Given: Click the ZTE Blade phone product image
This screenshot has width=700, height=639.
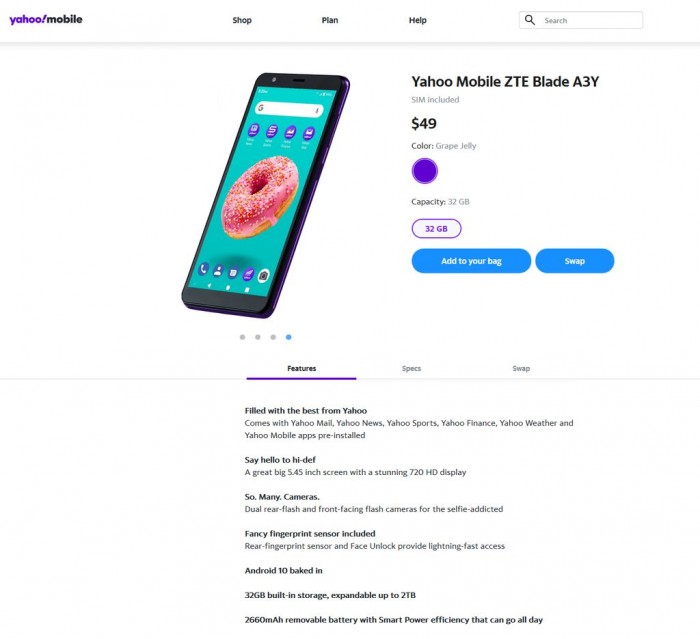Looking at the screenshot, I should click(265, 195).
